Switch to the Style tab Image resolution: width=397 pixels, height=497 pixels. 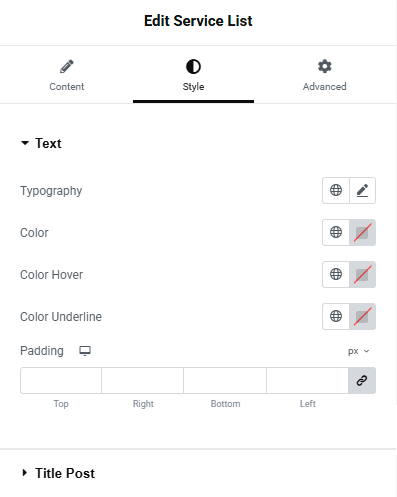click(193, 75)
